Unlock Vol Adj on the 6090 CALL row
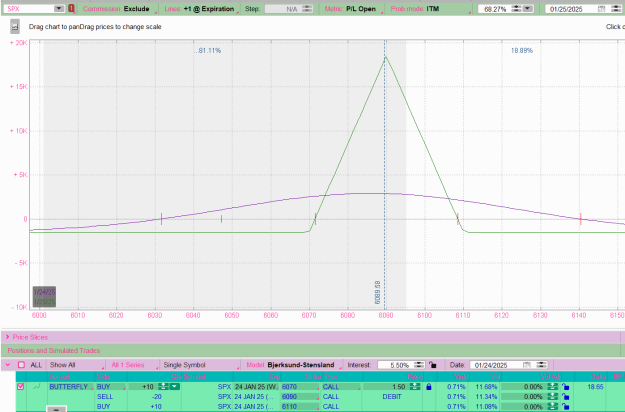This screenshot has width=625, height=412. 565,396
